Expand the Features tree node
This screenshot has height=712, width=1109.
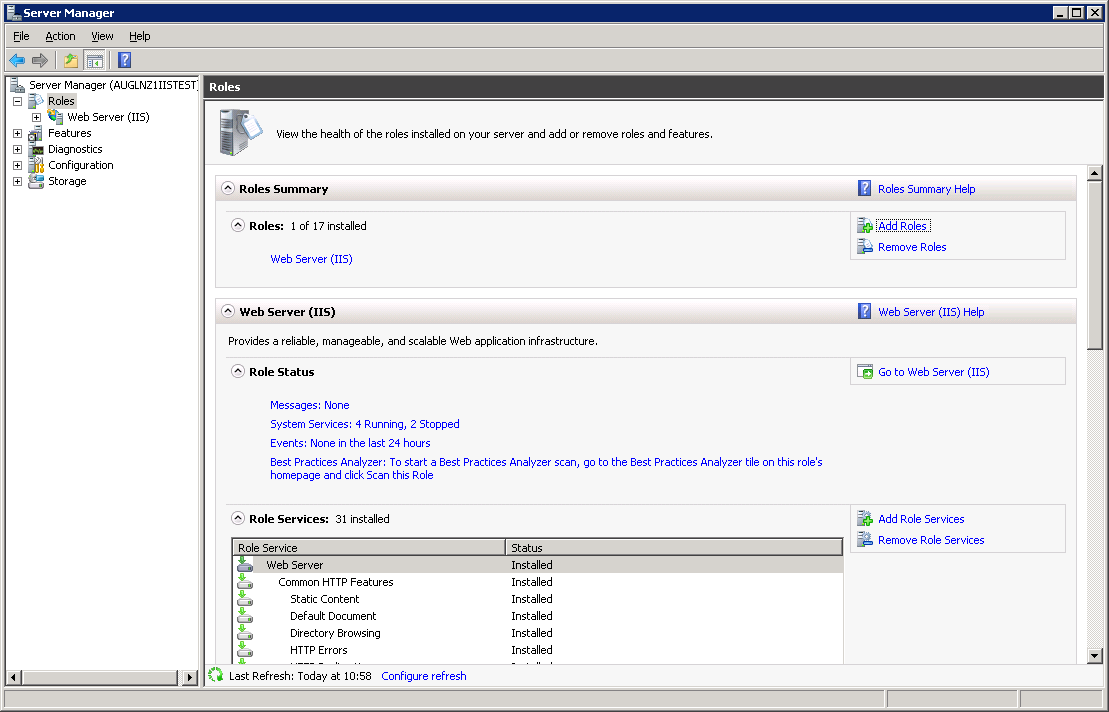click(18, 133)
